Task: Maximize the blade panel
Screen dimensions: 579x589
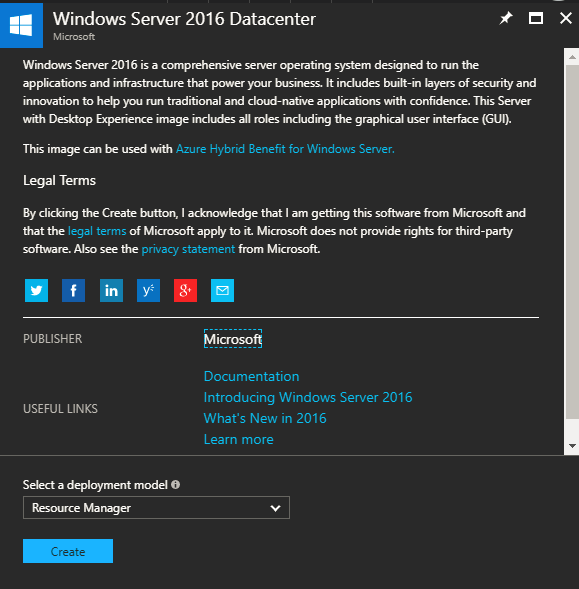Action: [536, 18]
